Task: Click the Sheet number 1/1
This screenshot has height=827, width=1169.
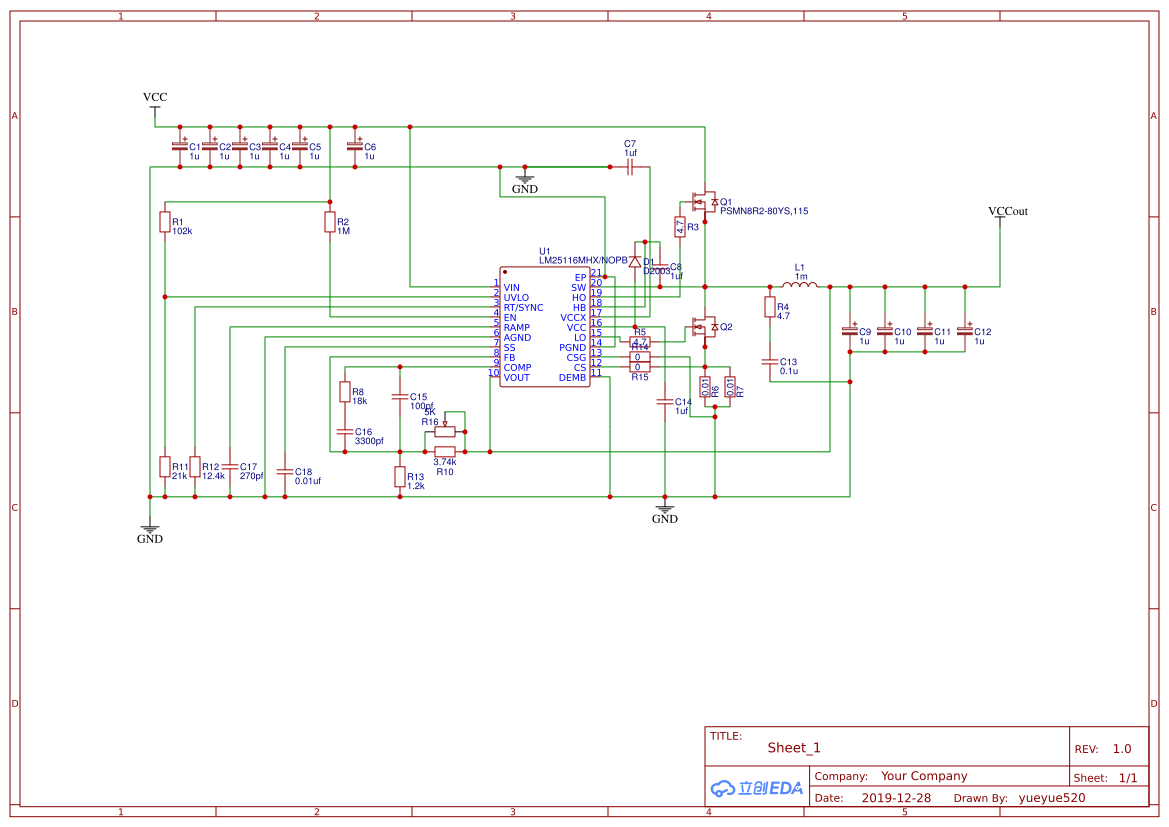Action: [1128, 778]
